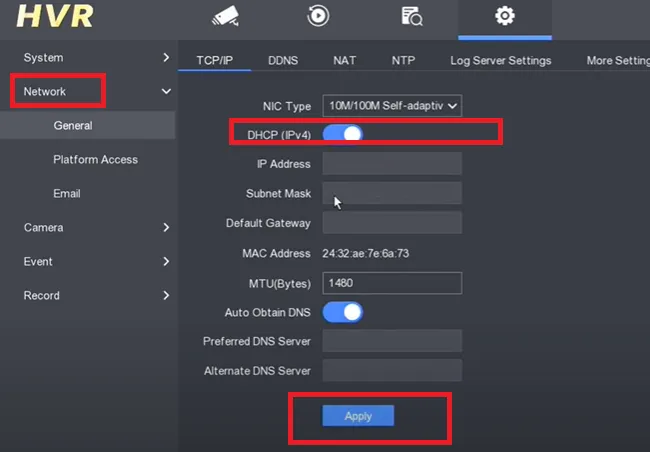650x452 pixels.
Task: Select Record in the sidebar
Action: tap(41, 295)
